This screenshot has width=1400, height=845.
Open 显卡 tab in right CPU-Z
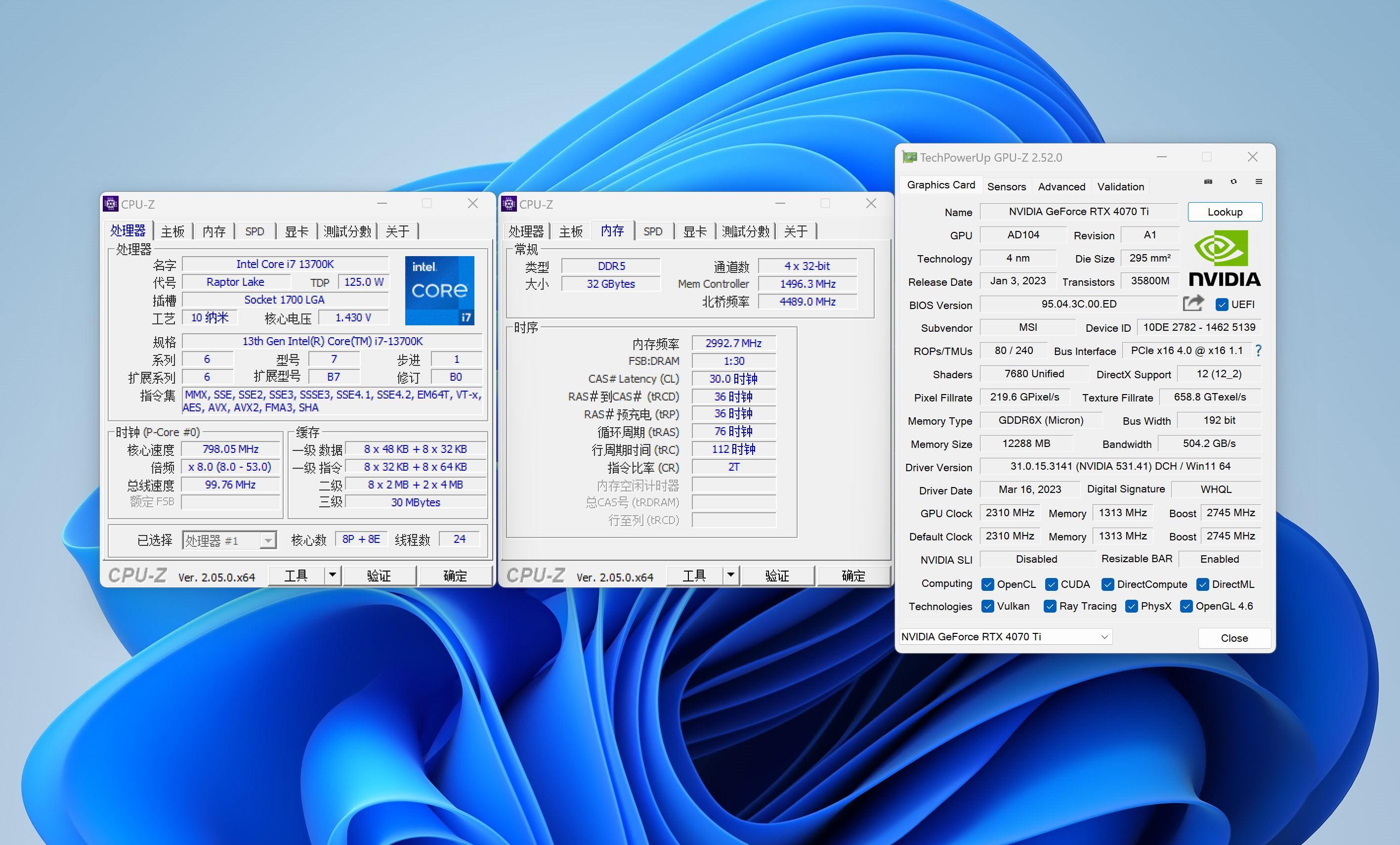(x=694, y=231)
